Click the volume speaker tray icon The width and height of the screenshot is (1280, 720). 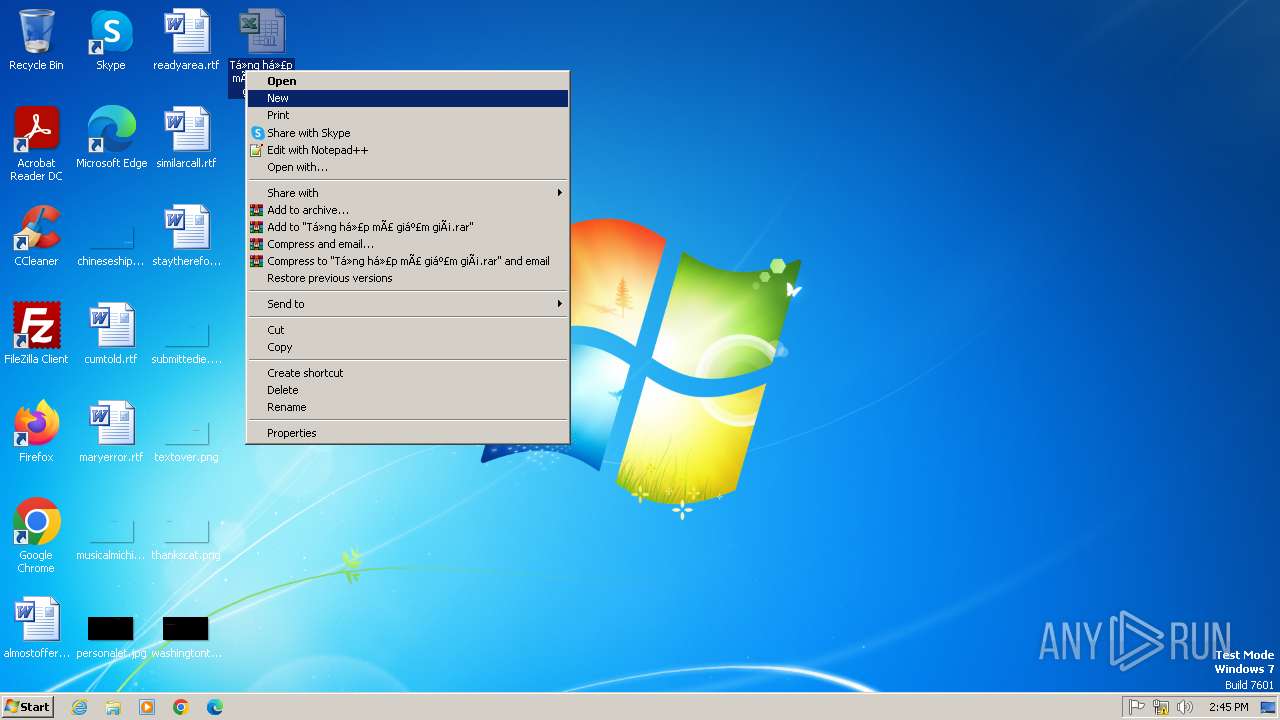tap(1185, 707)
